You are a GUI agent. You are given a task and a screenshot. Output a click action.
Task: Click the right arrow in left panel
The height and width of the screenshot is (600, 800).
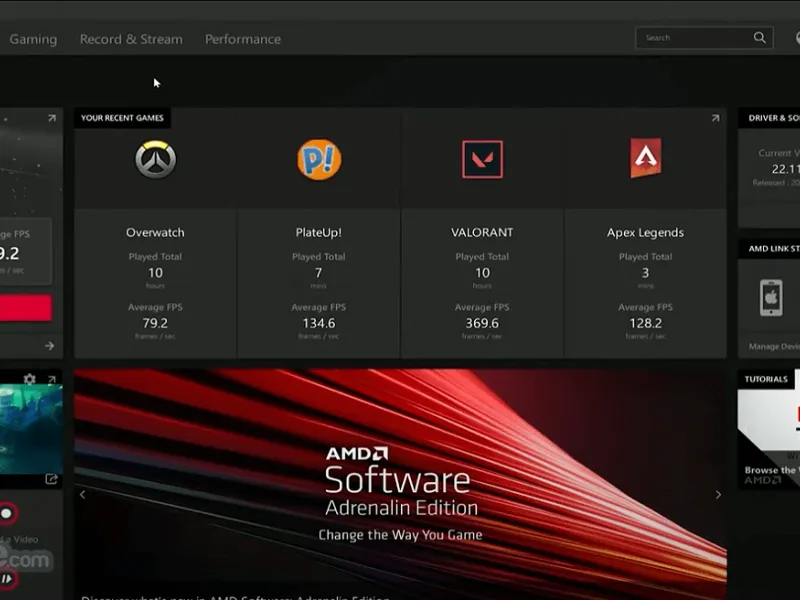pos(49,346)
